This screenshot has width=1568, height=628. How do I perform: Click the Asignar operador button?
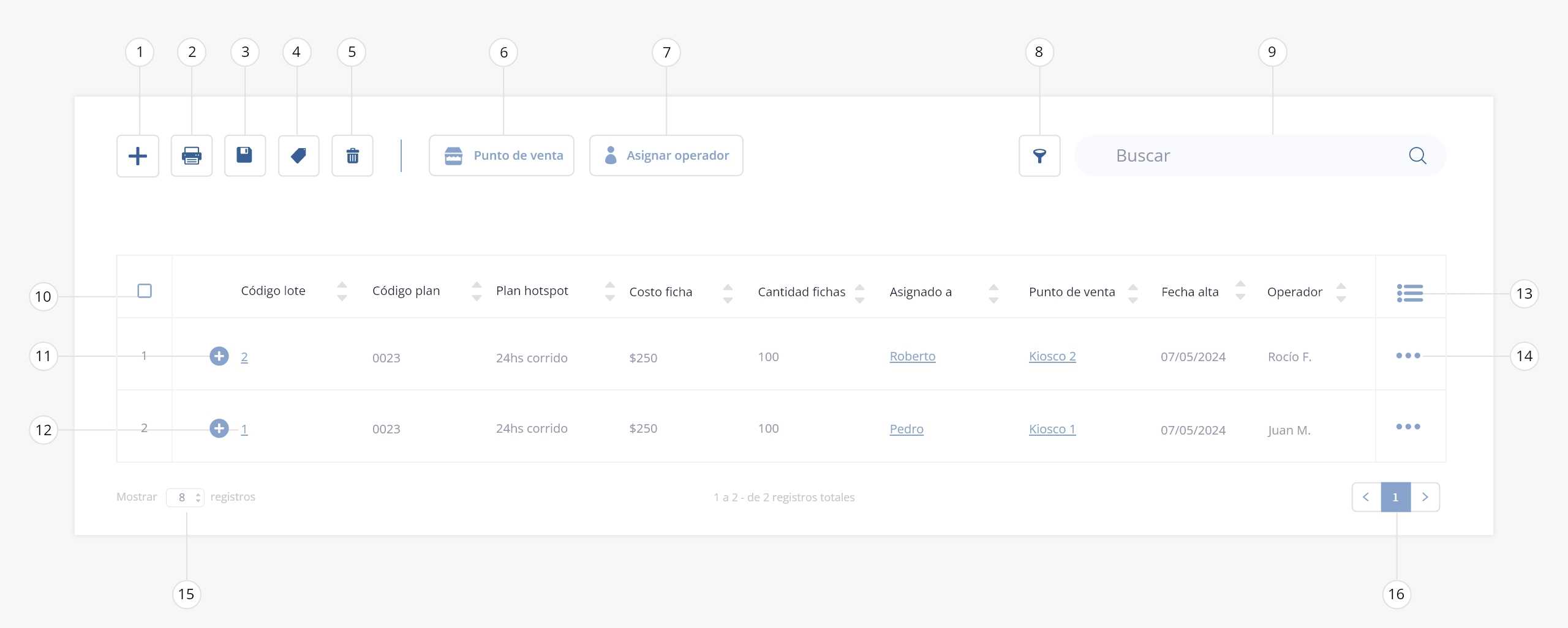point(666,156)
